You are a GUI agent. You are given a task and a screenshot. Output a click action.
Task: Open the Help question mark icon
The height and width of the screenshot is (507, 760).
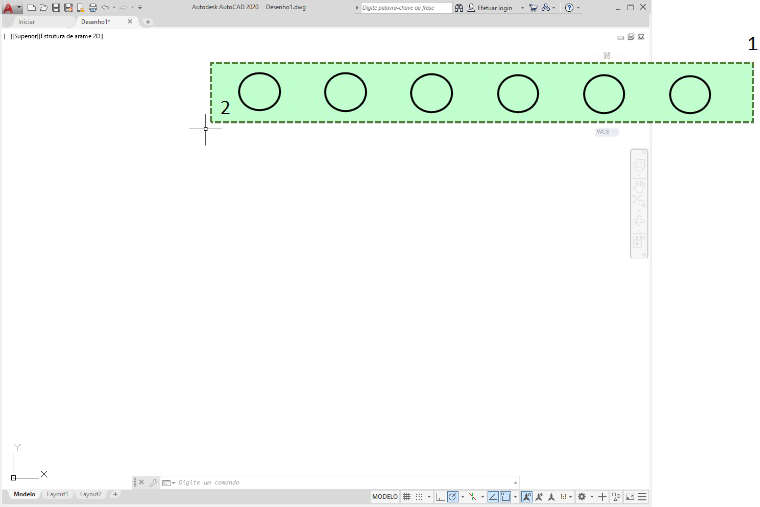pos(569,8)
